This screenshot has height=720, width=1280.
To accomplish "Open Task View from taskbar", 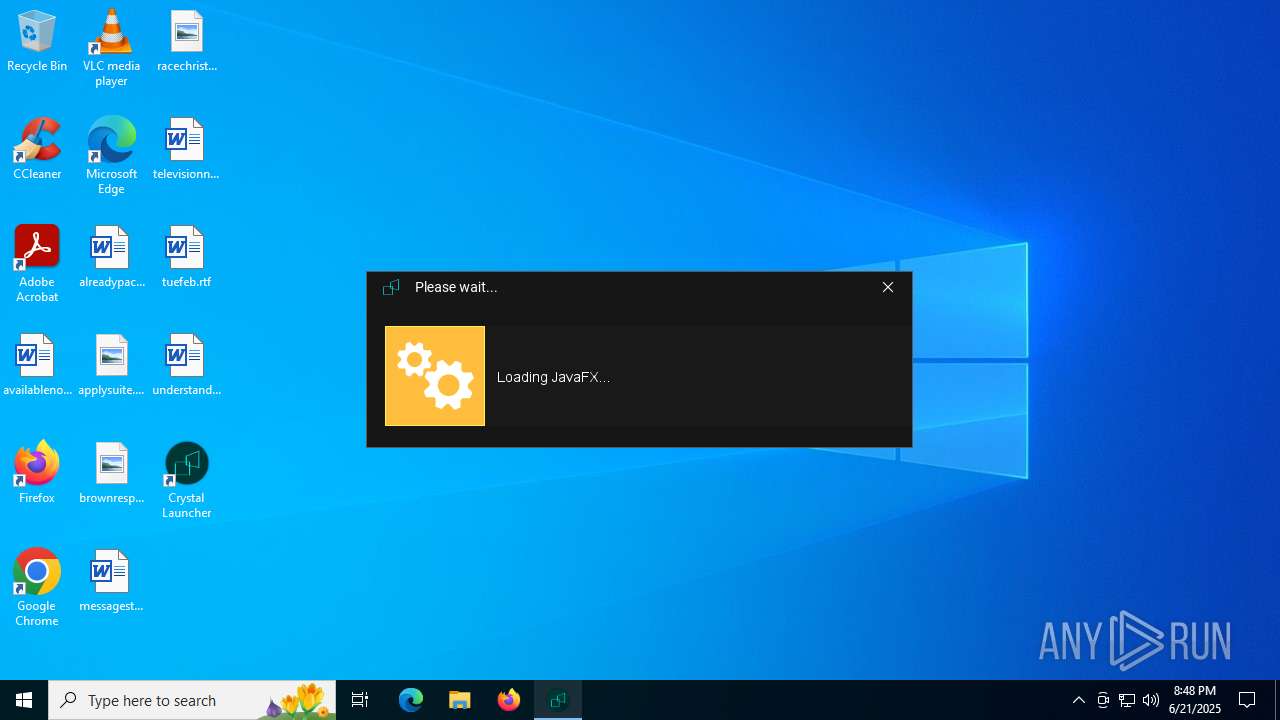I will click(360, 700).
